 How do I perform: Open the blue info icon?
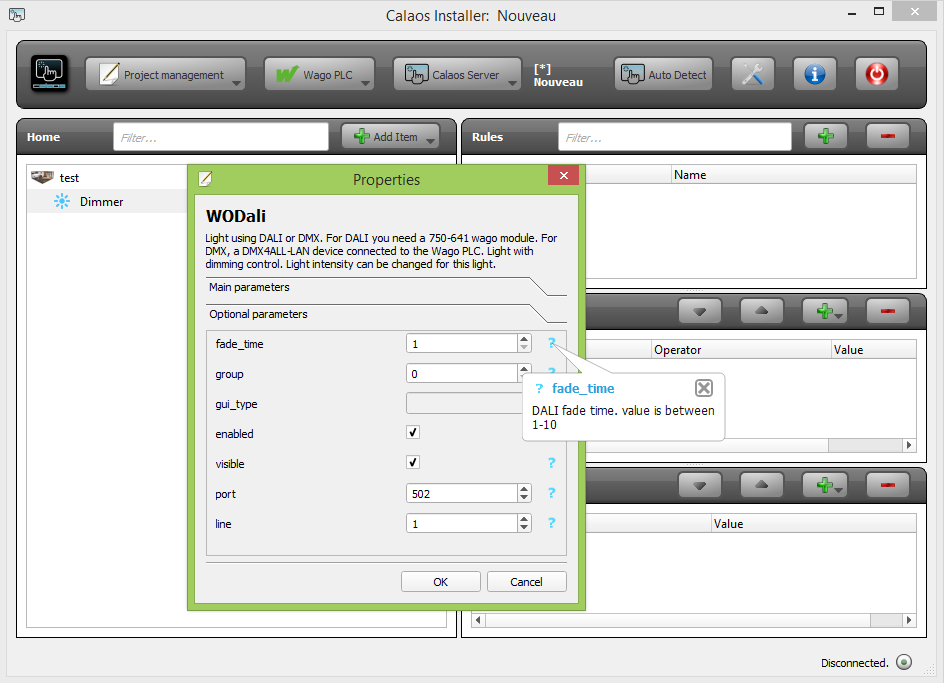tap(815, 74)
